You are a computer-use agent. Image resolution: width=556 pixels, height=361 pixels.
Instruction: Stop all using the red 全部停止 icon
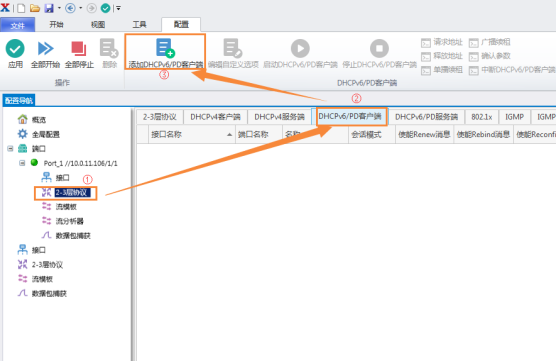79,49
